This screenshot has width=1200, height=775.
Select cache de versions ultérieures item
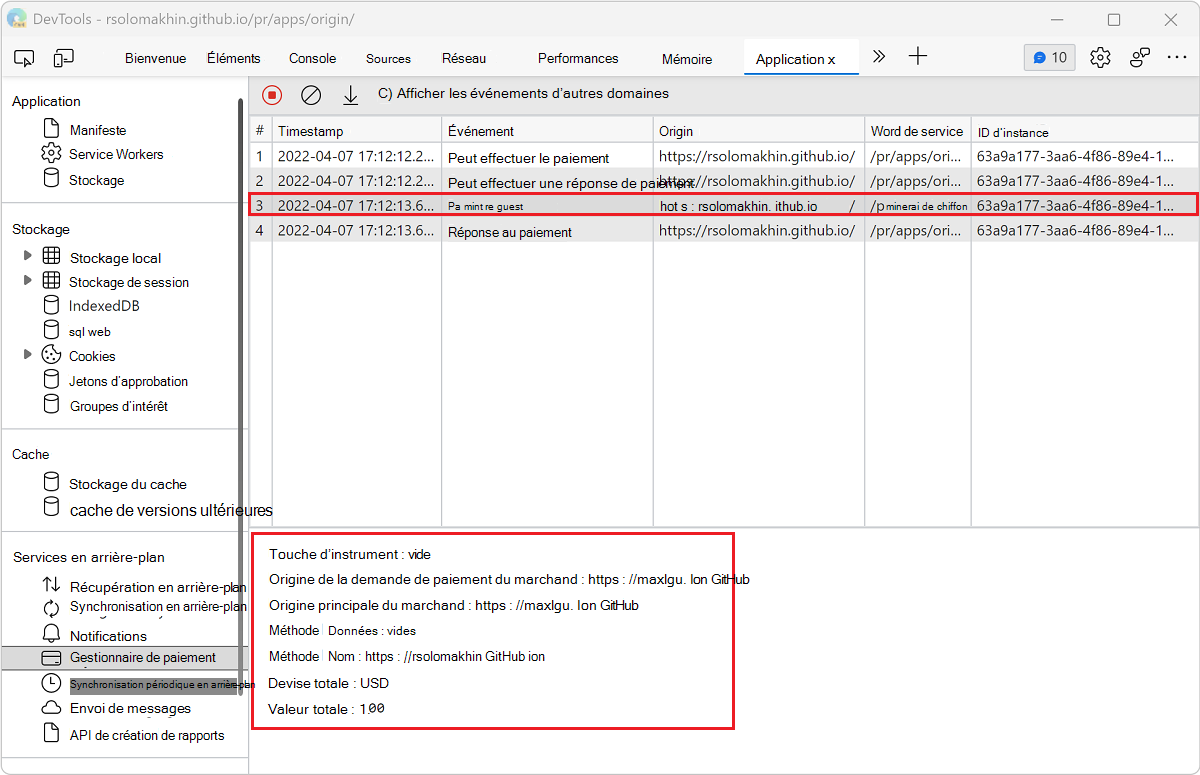pos(171,510)
